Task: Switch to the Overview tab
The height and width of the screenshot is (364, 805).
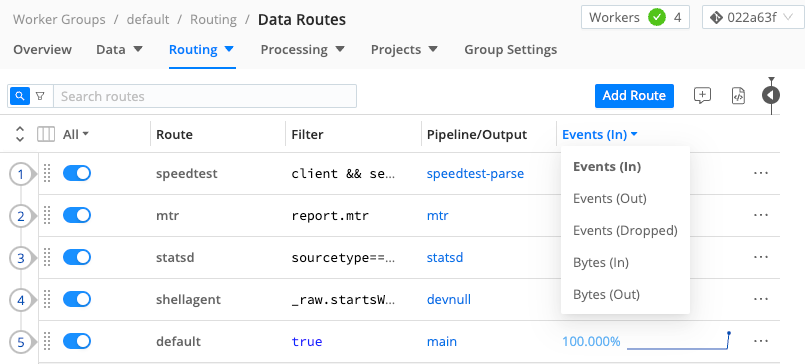Action: pyautogui.click(x=42, y=50)
